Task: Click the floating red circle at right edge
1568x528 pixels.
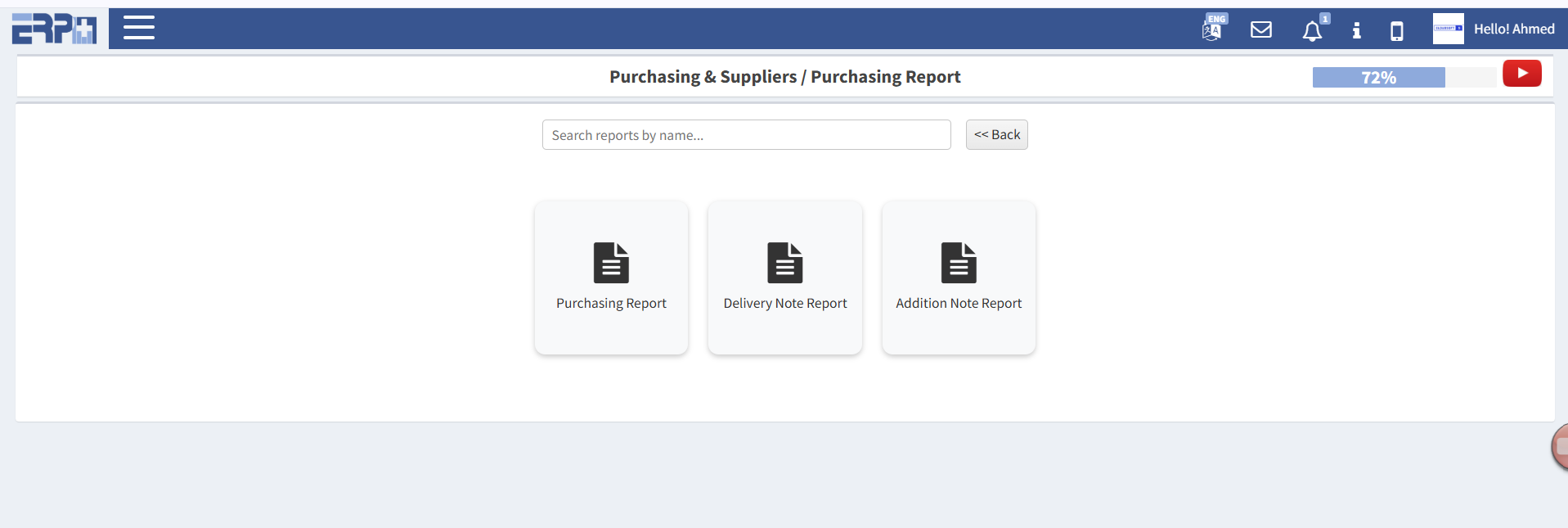Action: click(1560, 447)
